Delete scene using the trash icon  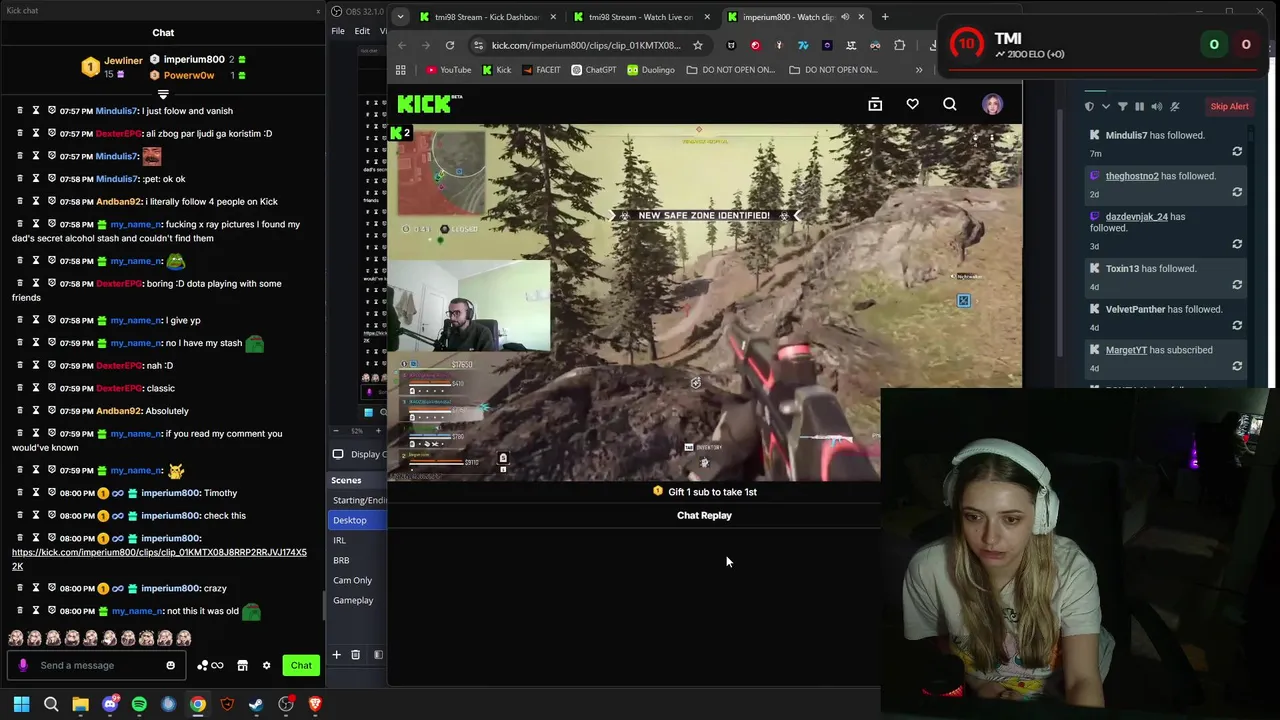tap(355, 654)
